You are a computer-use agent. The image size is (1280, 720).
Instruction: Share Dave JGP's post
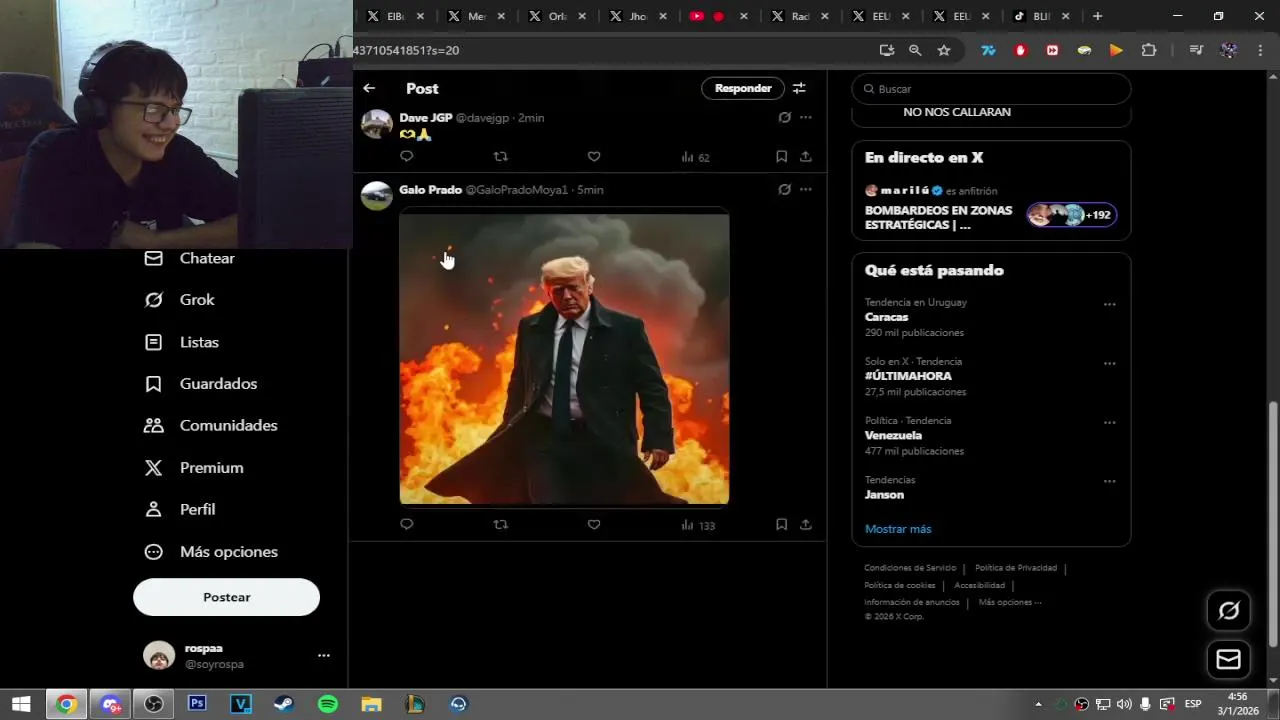click(x=805, y=157)
